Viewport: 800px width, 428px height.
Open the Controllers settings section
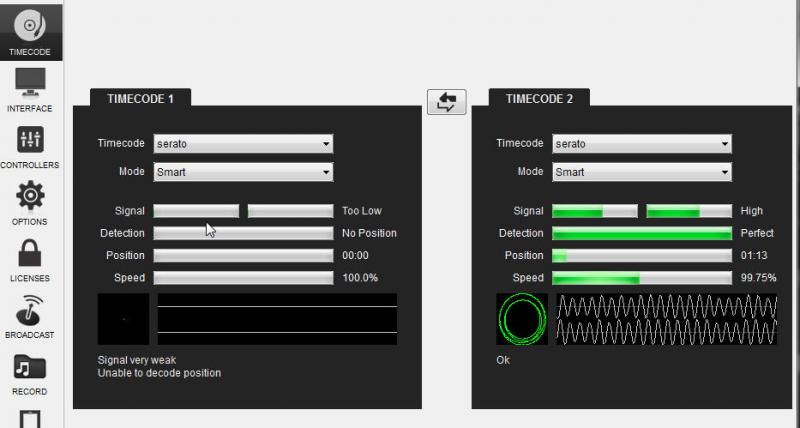tap(30, 147)
